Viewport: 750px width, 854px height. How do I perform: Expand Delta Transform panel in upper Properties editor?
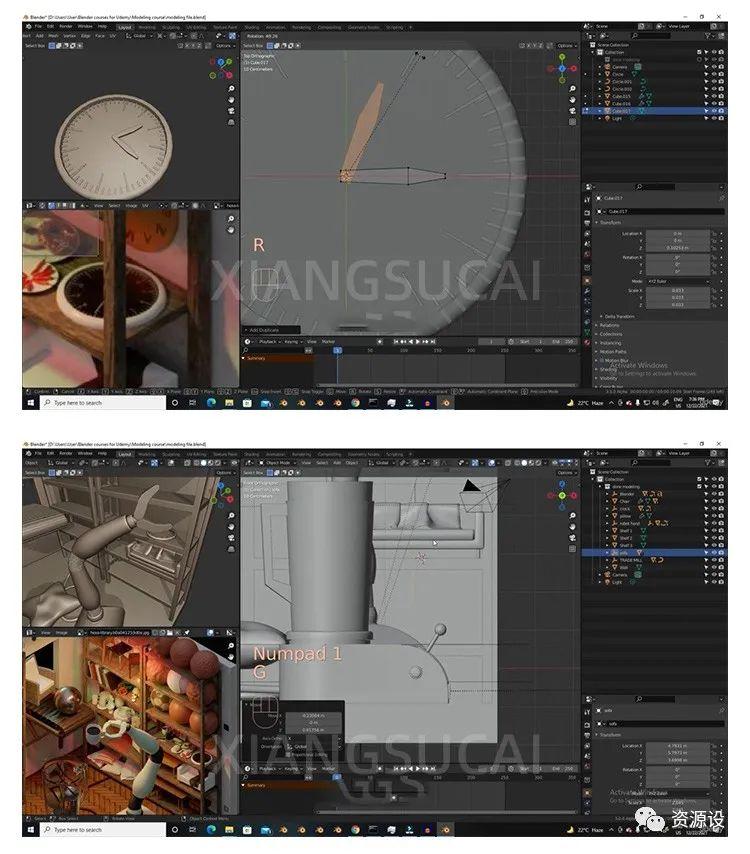tap(617, 316)
